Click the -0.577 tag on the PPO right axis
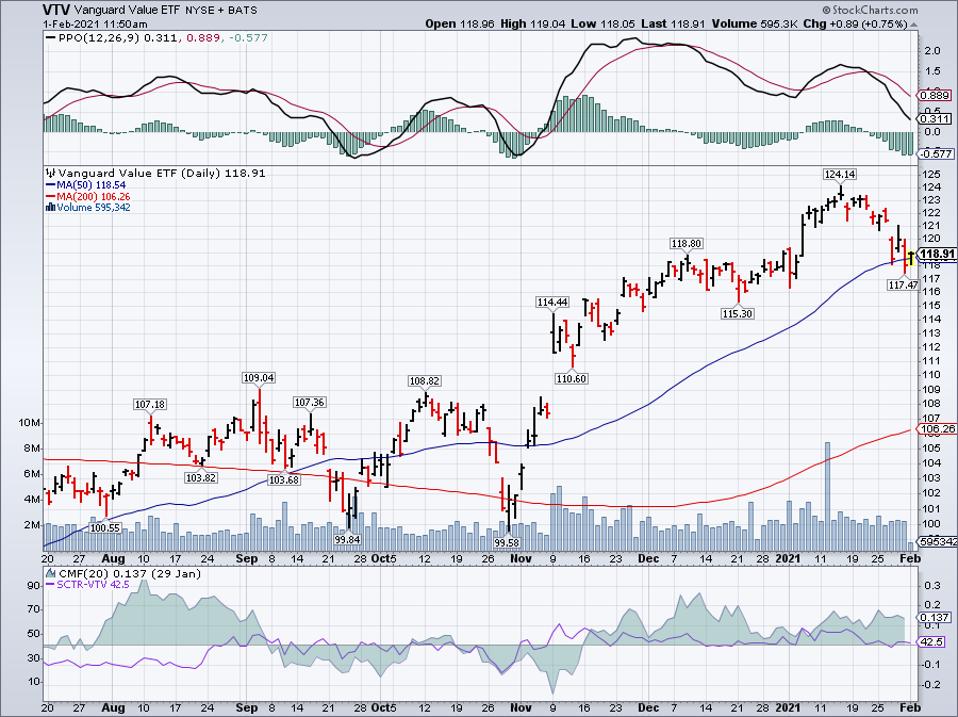Image resolution: width=958 pixels, height=717 pixels. coord(937,154)
